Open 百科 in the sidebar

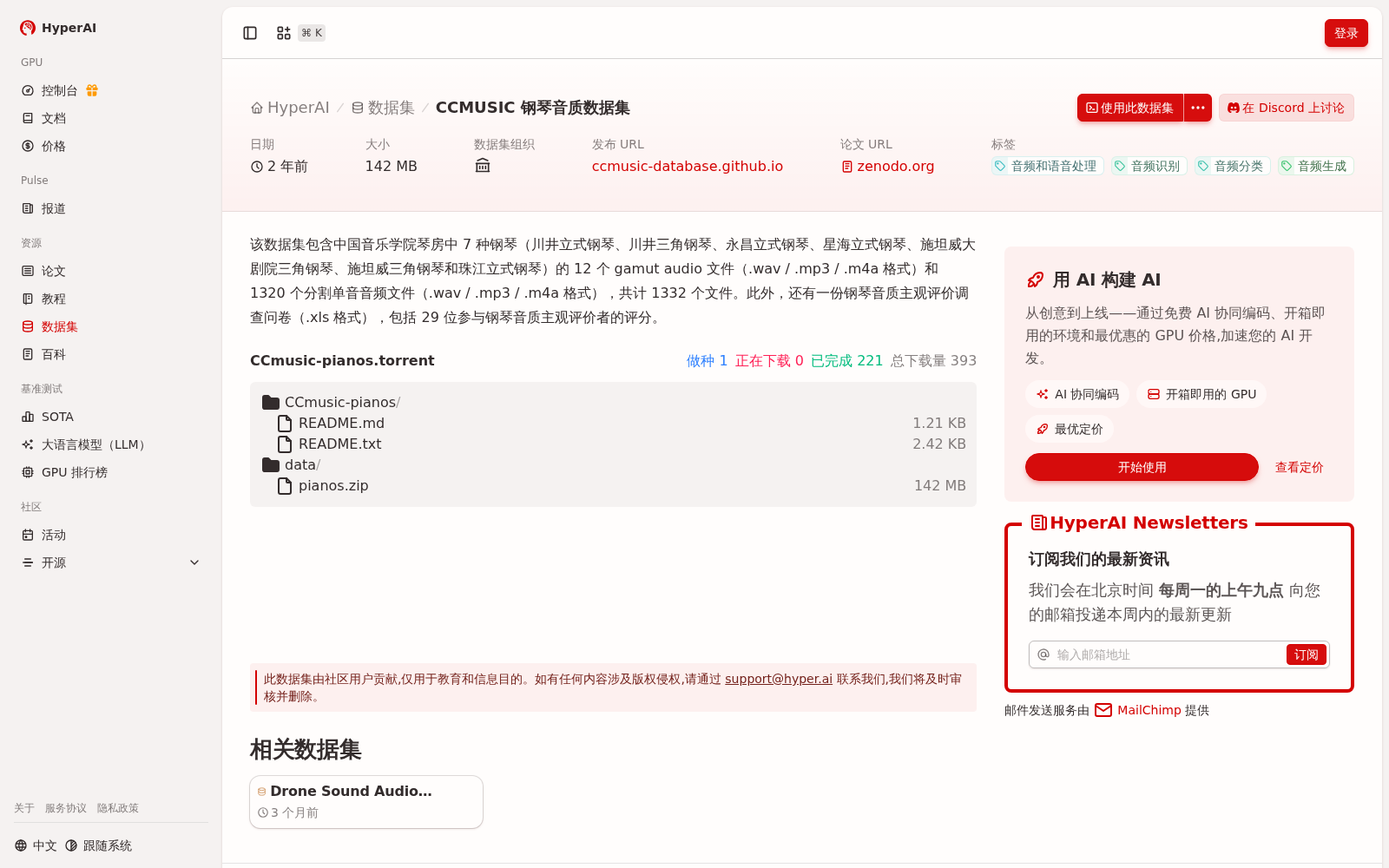pyautogui.click(x=54, y=354)
